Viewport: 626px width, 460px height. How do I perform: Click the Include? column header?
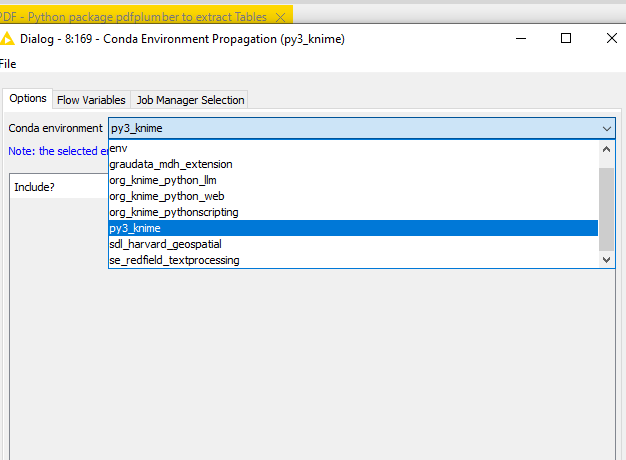point(59,187)
